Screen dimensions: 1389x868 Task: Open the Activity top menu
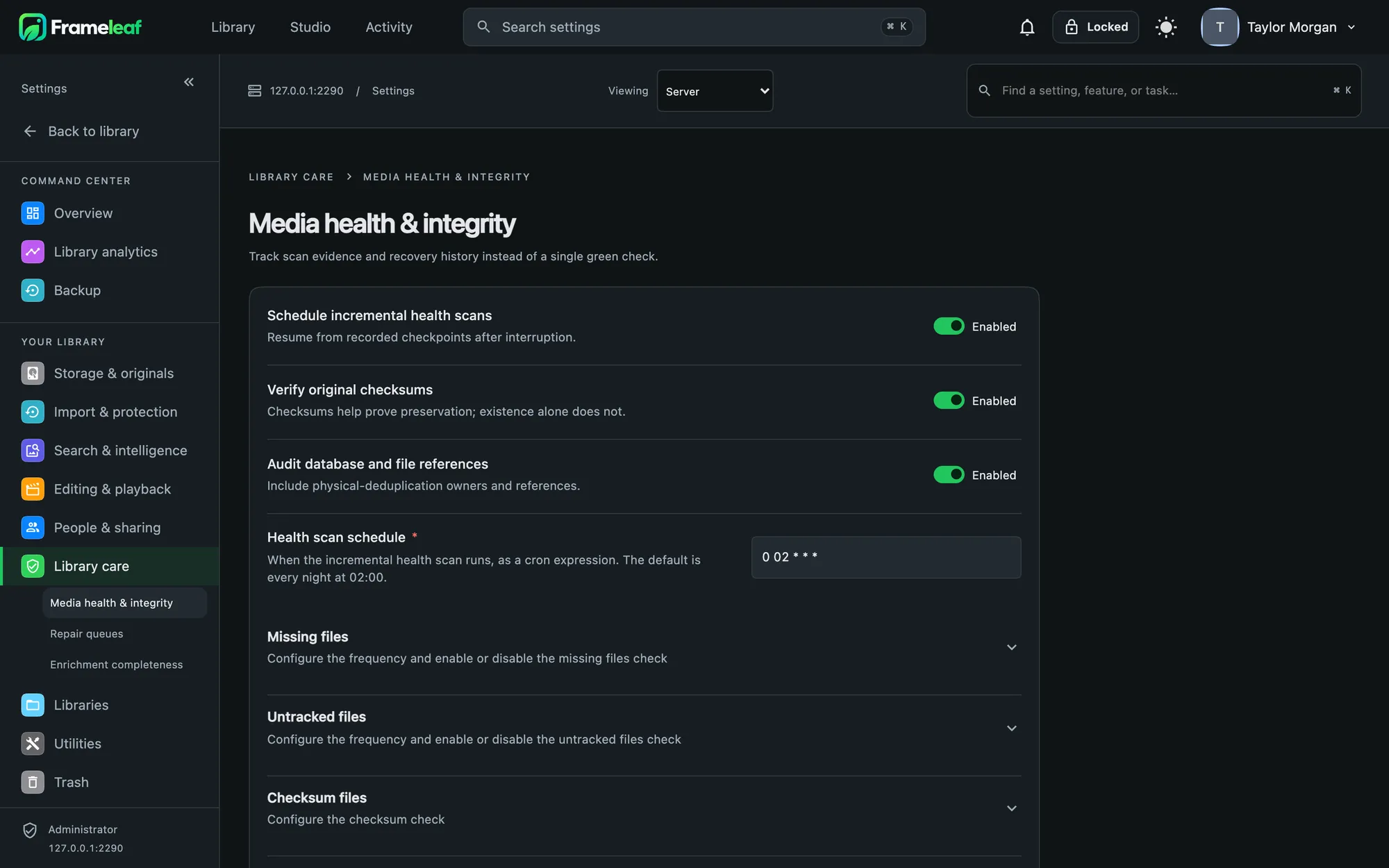389,27
